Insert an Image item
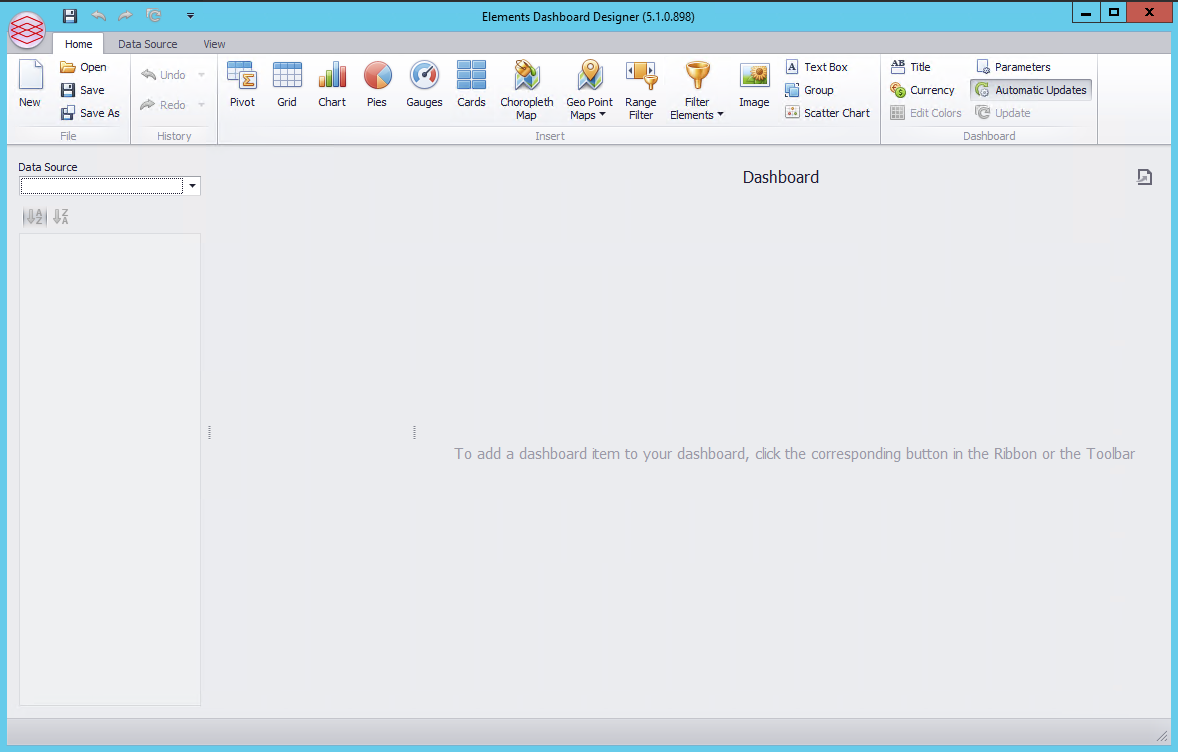The height and width of the screenshot is (752, 1178). point(754,83)
